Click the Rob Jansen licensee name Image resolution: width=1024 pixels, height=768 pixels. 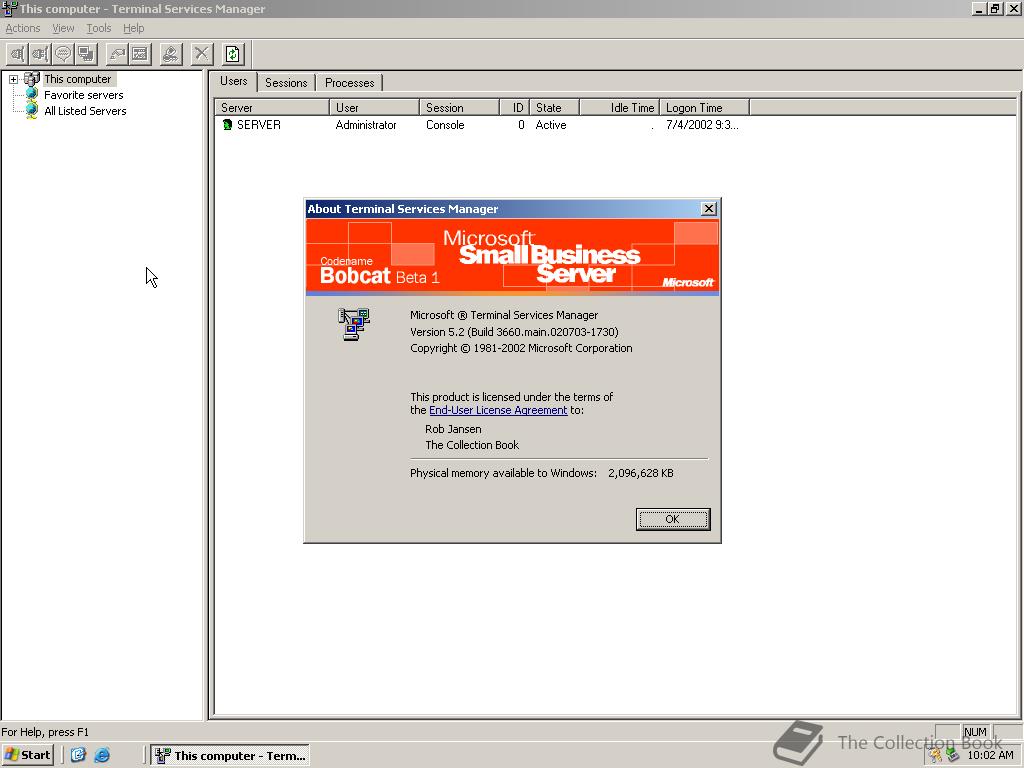coord(453,429)
